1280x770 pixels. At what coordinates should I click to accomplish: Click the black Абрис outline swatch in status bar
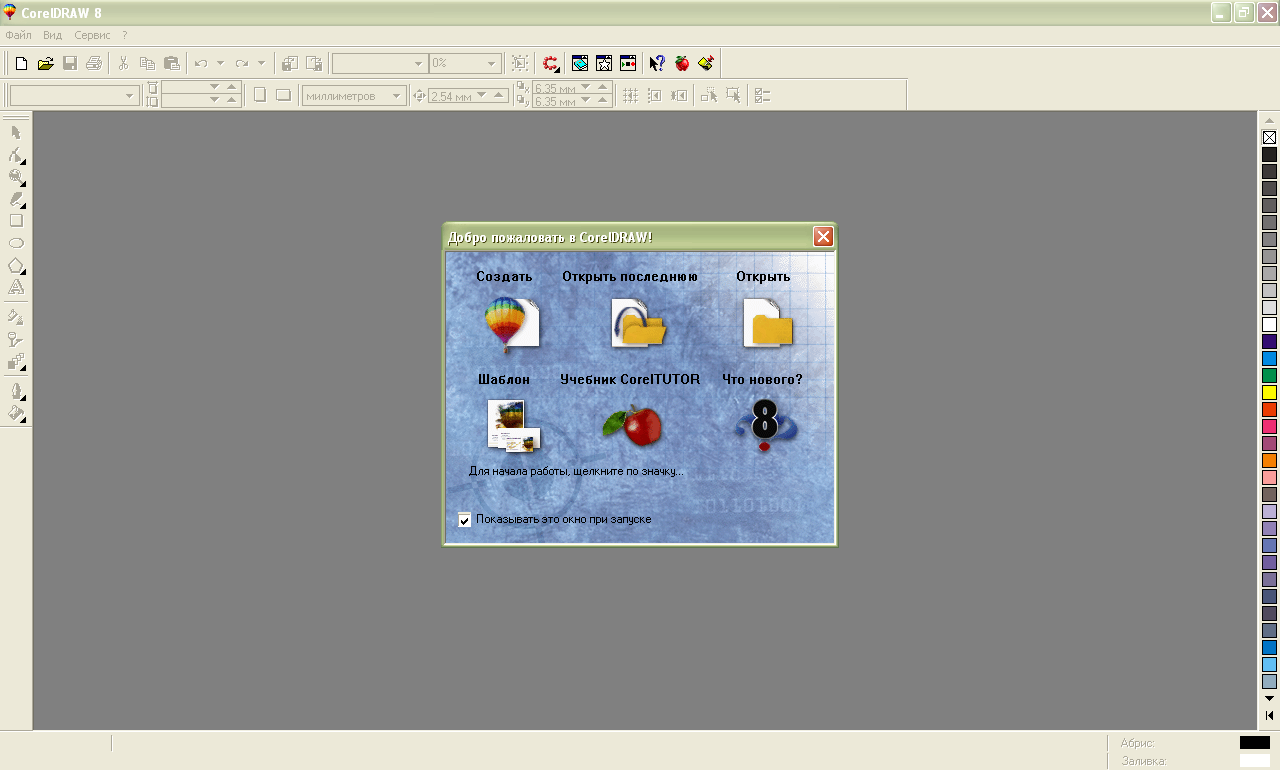1254,743
